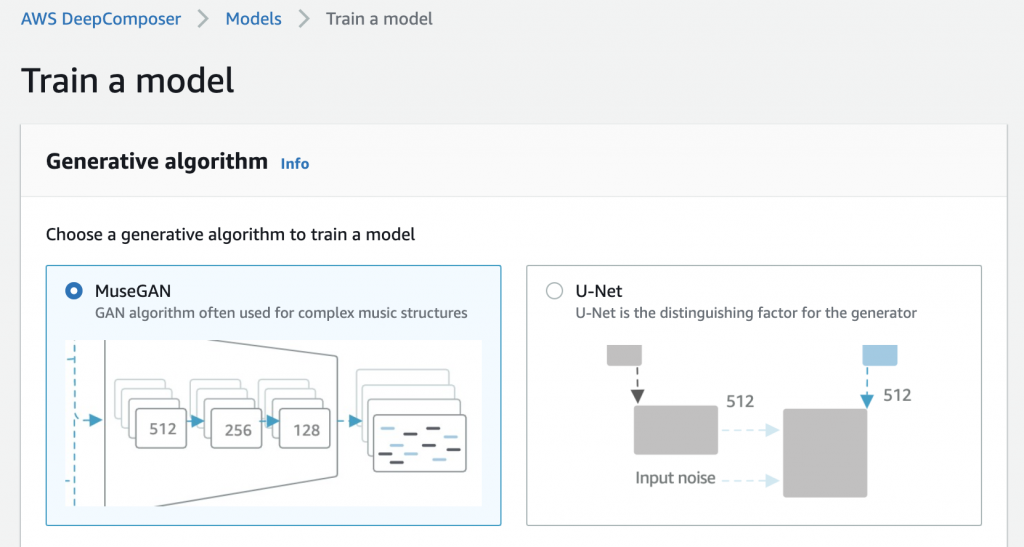Screen dimensions: 1024x547
Task: Click the MuseGAN option title text
Action: click(133, 290)
